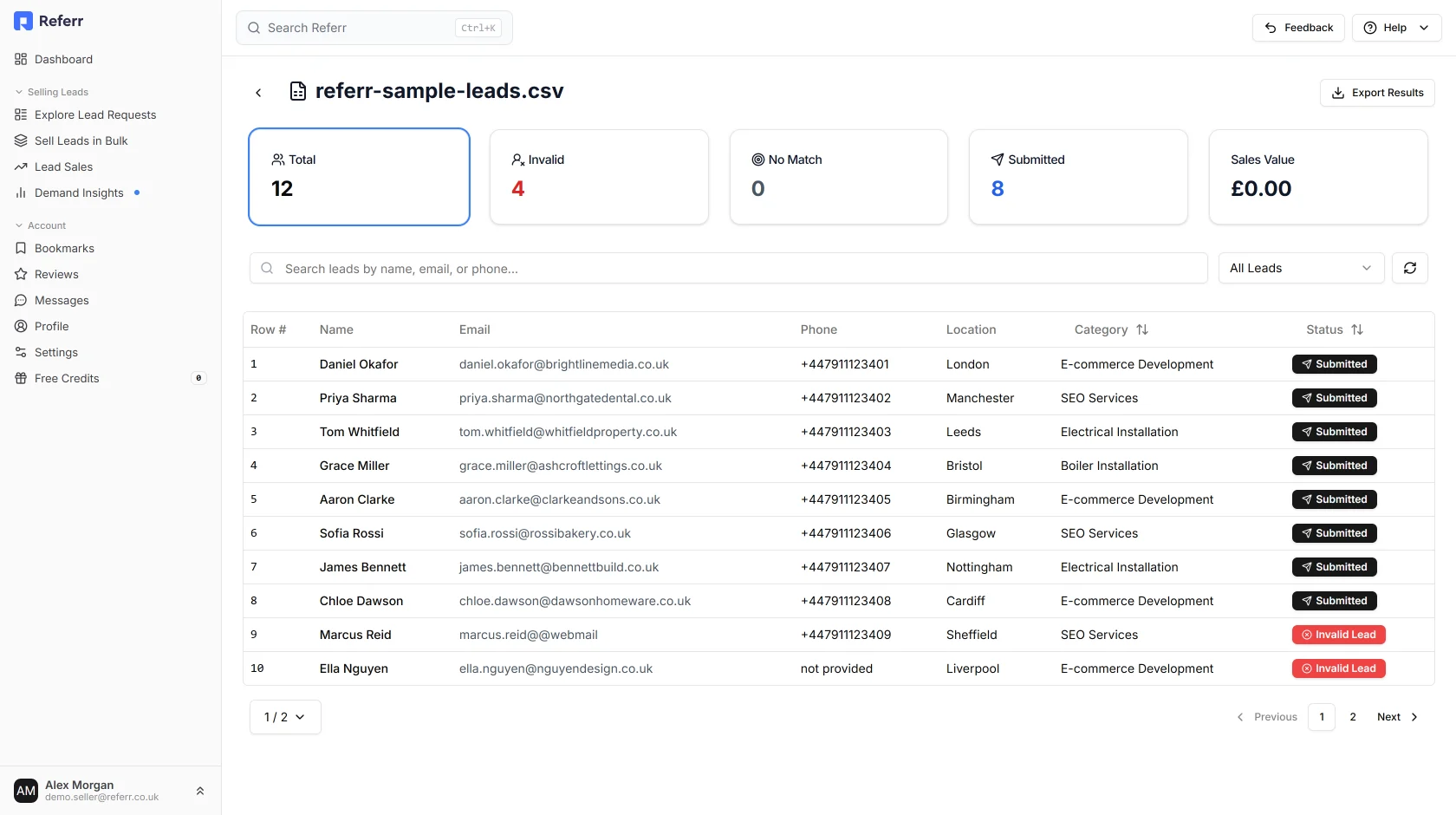Image resolution: width=1456 pixels, height=815 pixels.
Task: Select the Sales Value card
Action: pos(1318,177)
